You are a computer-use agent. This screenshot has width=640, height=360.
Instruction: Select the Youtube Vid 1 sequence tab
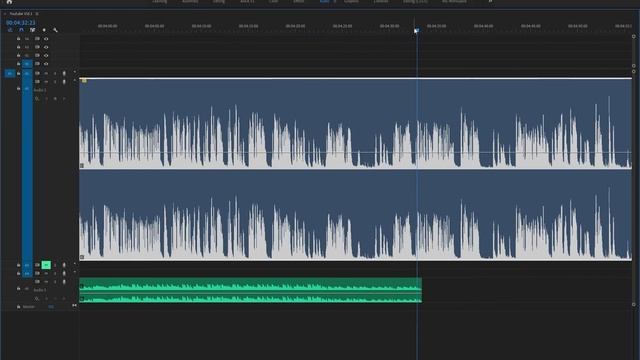20,13
